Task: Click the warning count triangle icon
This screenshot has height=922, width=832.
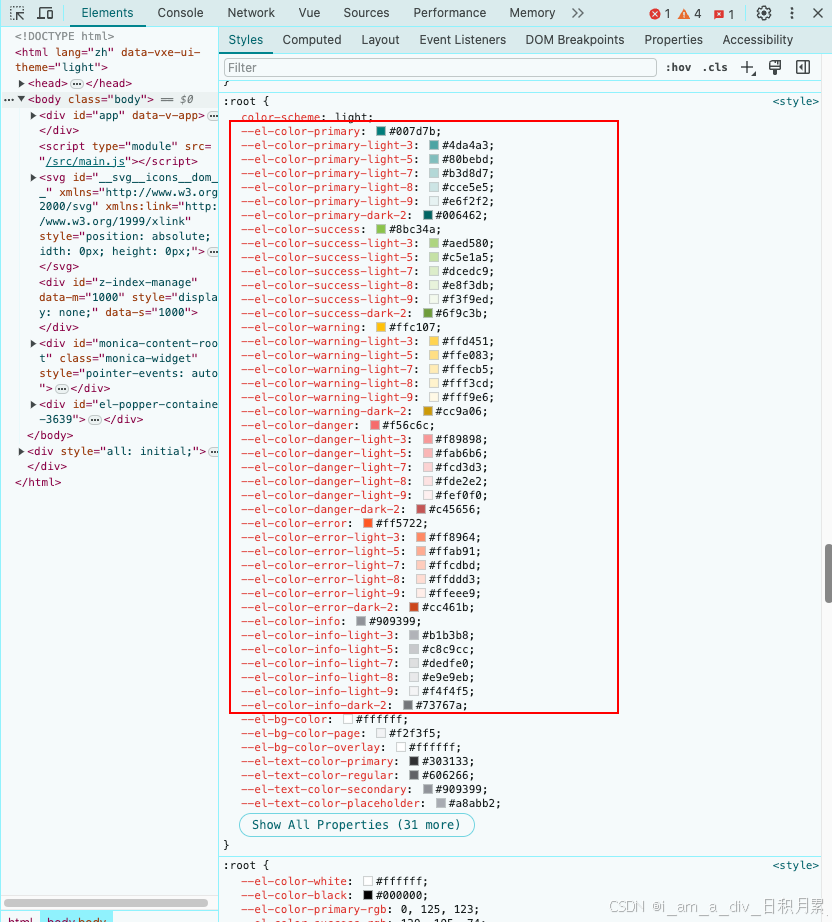Action: [684, 14]
